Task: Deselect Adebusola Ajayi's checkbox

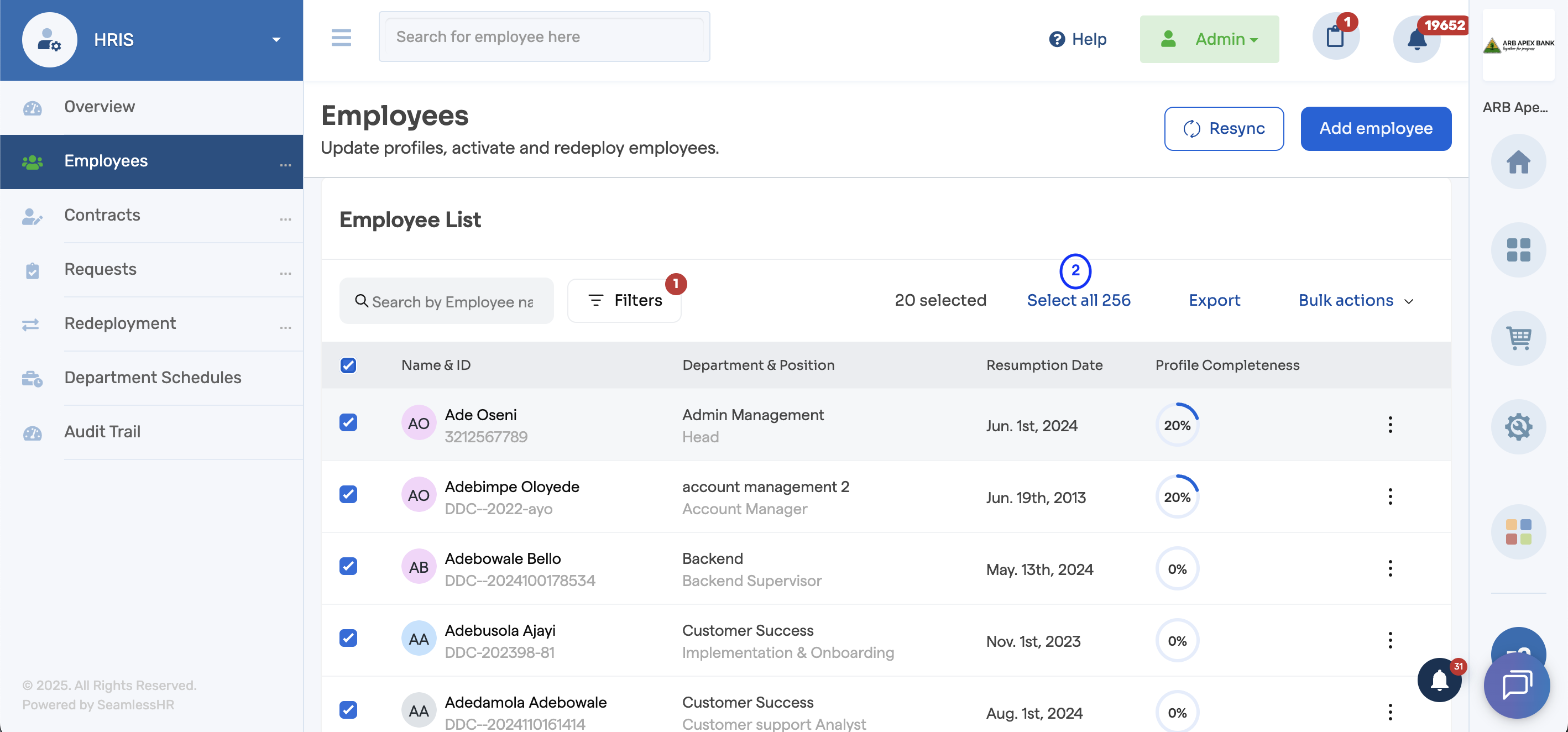Action: [x=348, y=637]
